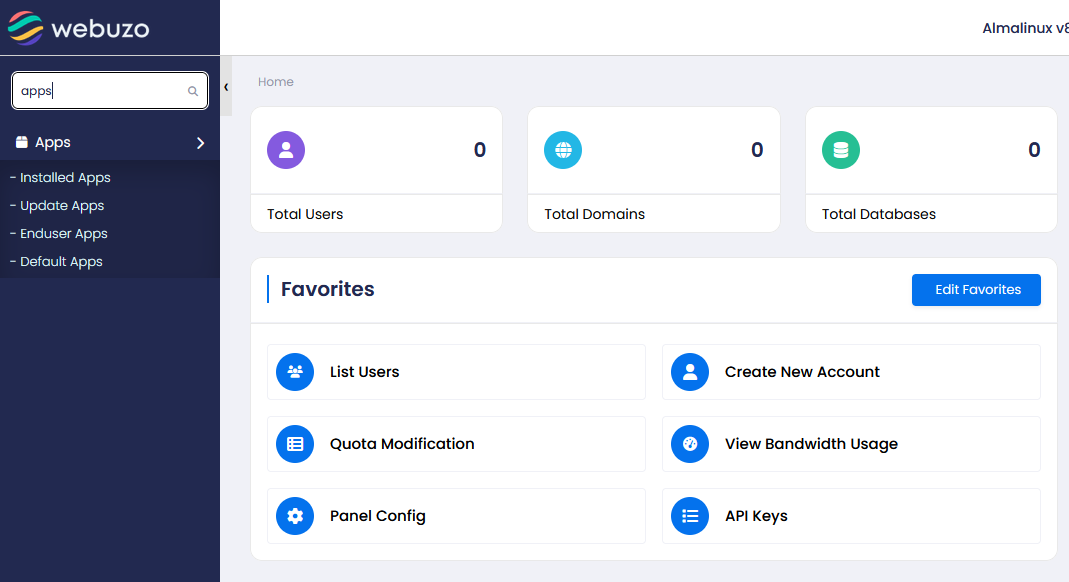Click the Panel Config gear icon
Image resolution: width=1069 pixels, height=582 pixels.
coord(295,516)
